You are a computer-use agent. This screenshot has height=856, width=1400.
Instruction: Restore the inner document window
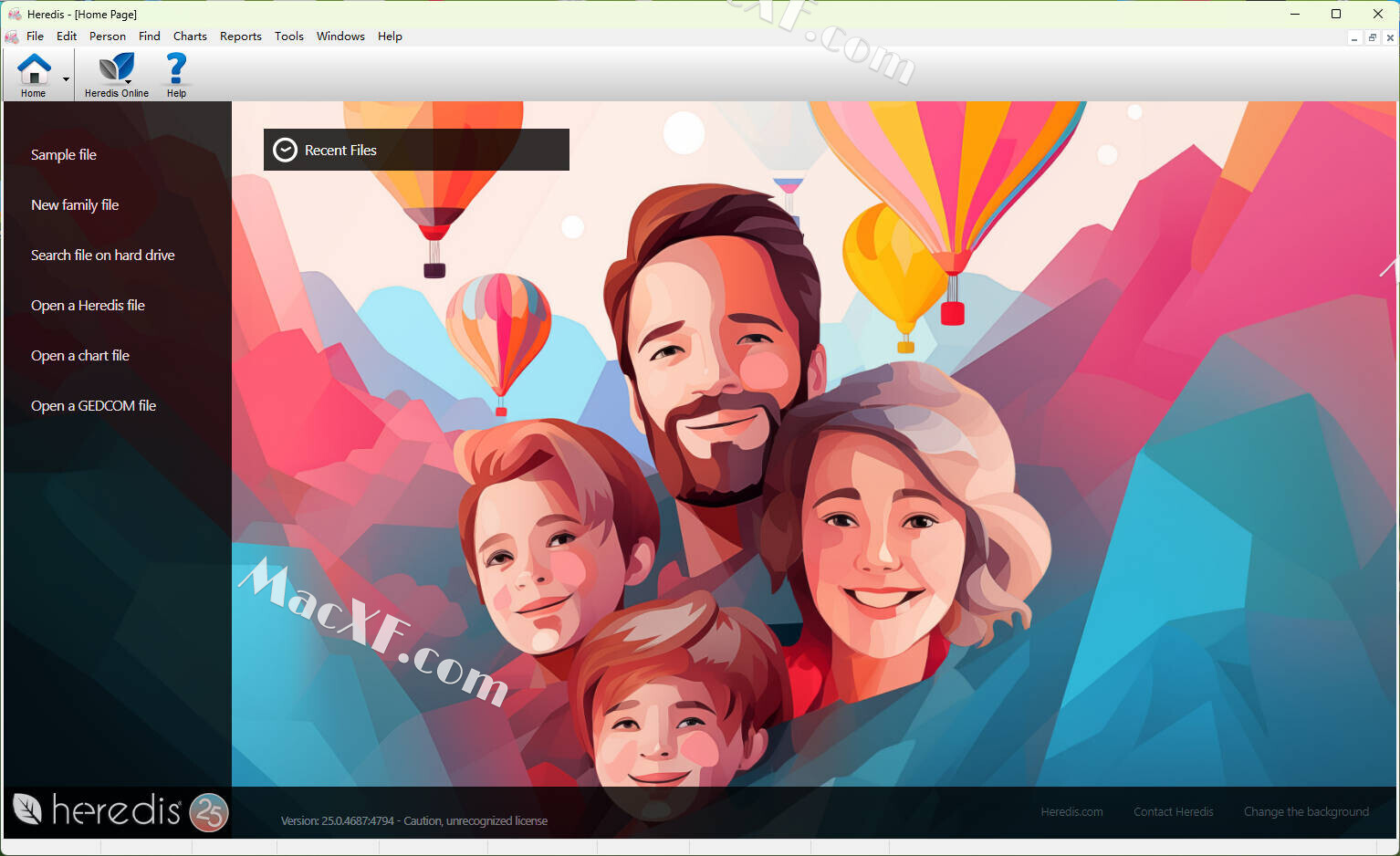point(1372,37)
